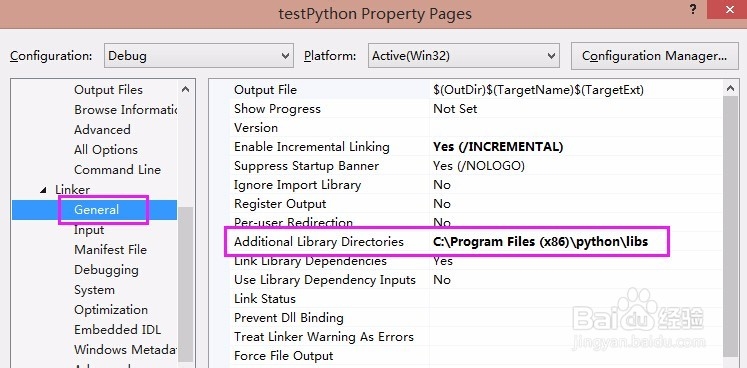Select the Linker tree node
747x368 pixels.
tap(72, 190)
